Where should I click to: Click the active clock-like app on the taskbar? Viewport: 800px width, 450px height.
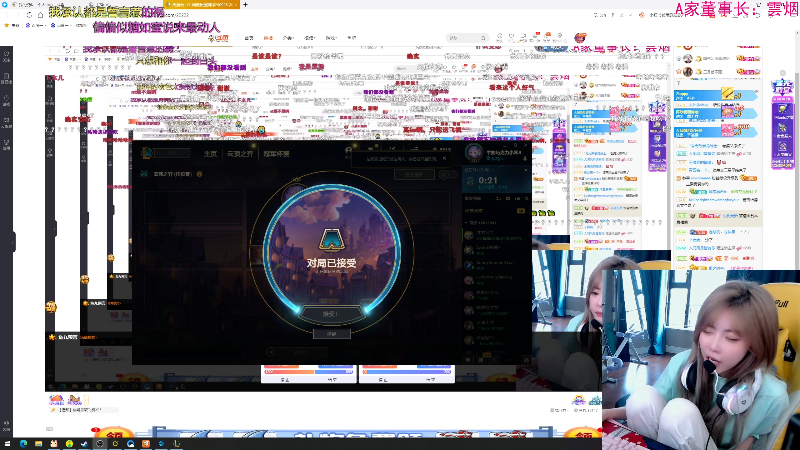100,443
